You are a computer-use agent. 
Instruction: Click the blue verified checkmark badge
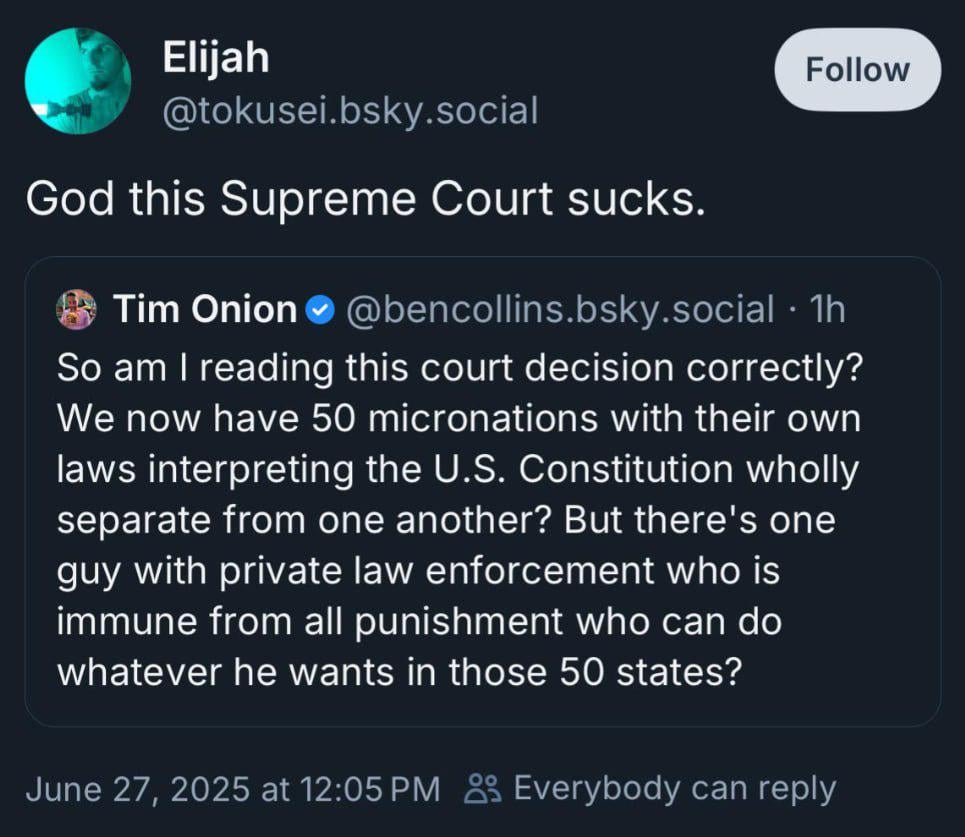(x=319, y=310)
